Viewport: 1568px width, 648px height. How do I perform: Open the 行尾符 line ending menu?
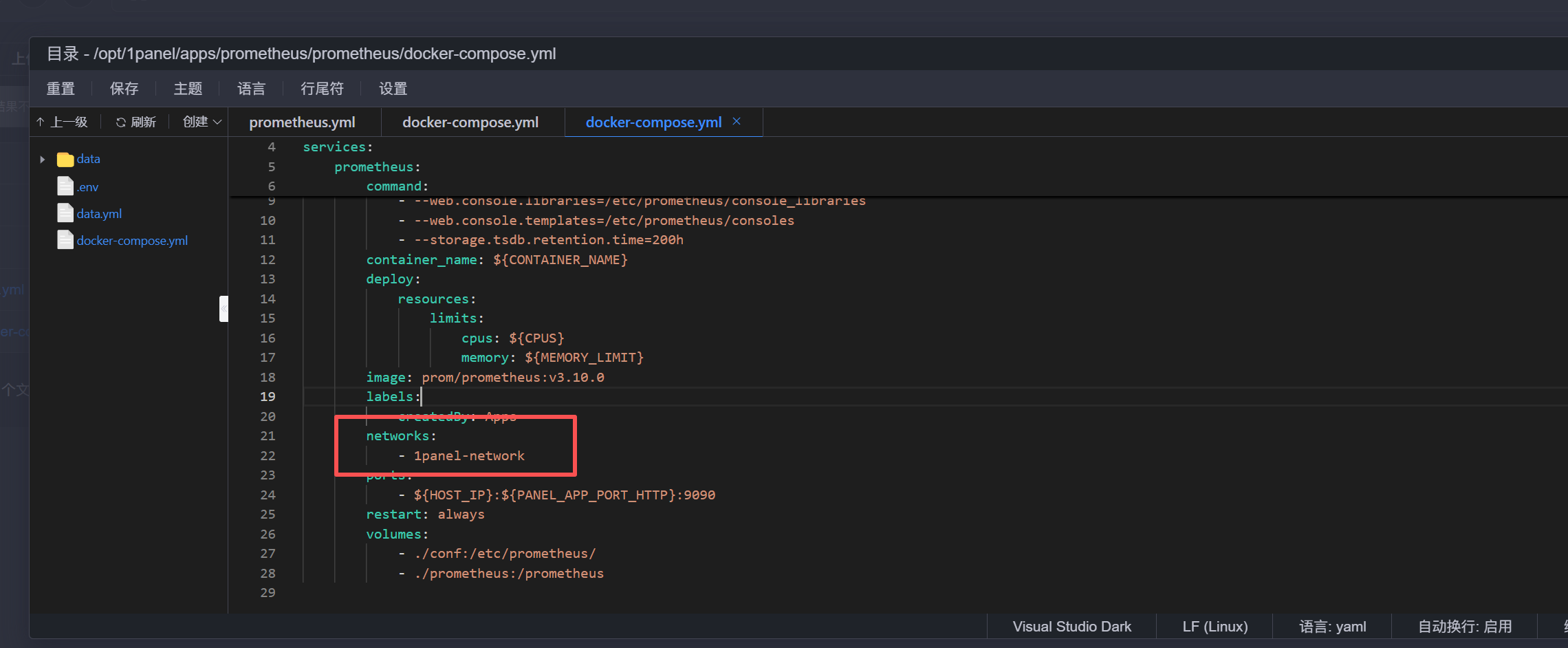point(322,89)
